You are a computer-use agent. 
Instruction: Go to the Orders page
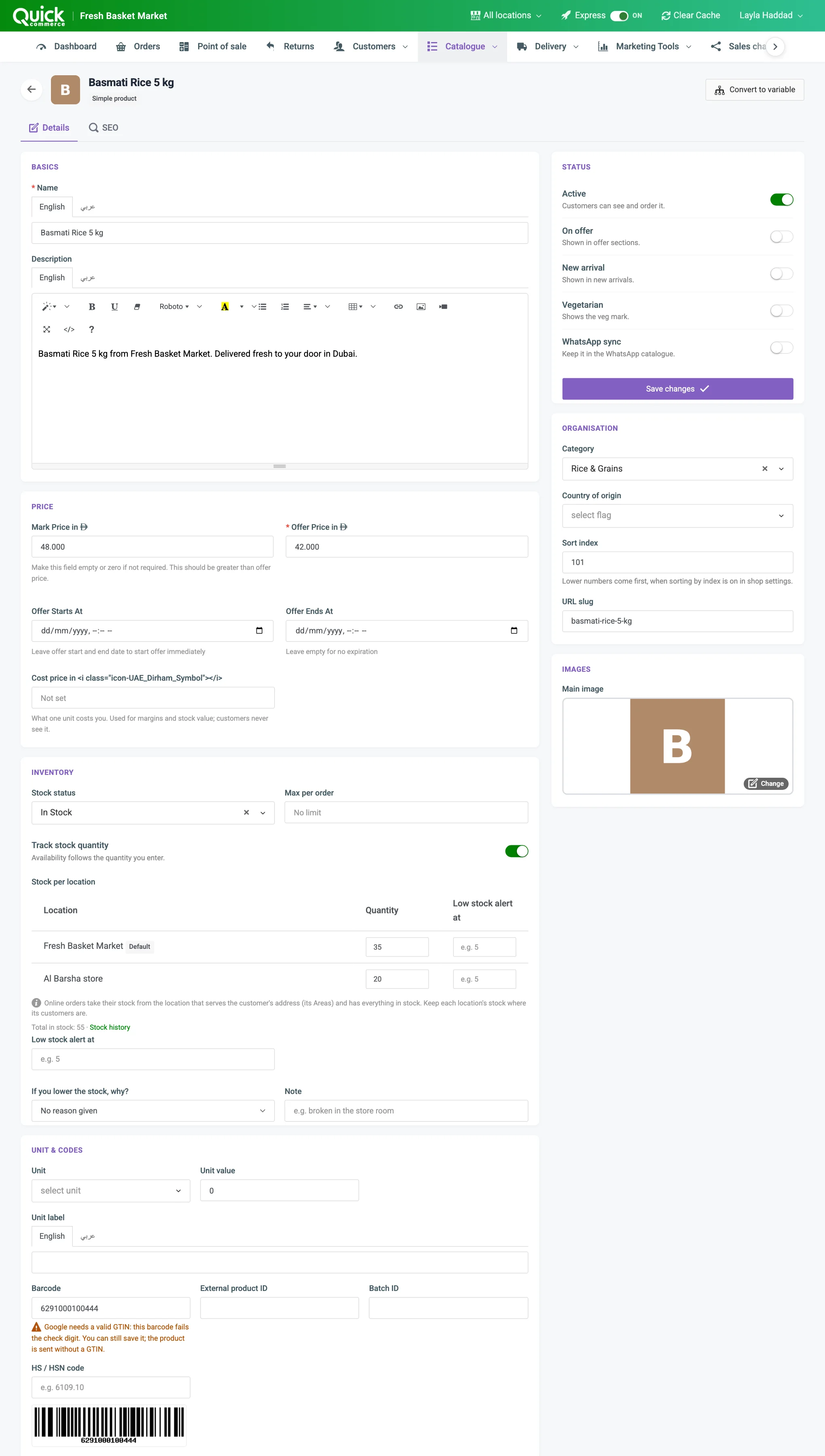(137, 47)
